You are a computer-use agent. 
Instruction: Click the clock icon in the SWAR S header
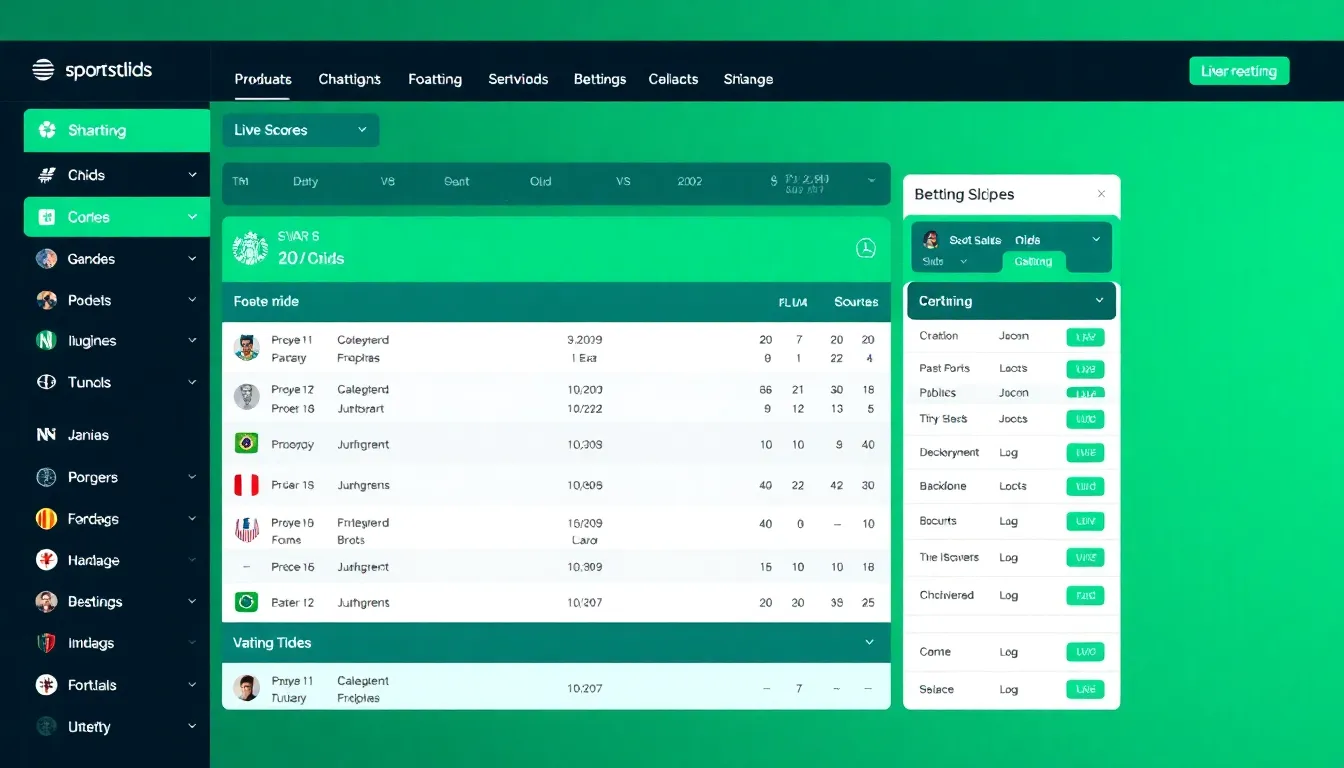(866, 248)
